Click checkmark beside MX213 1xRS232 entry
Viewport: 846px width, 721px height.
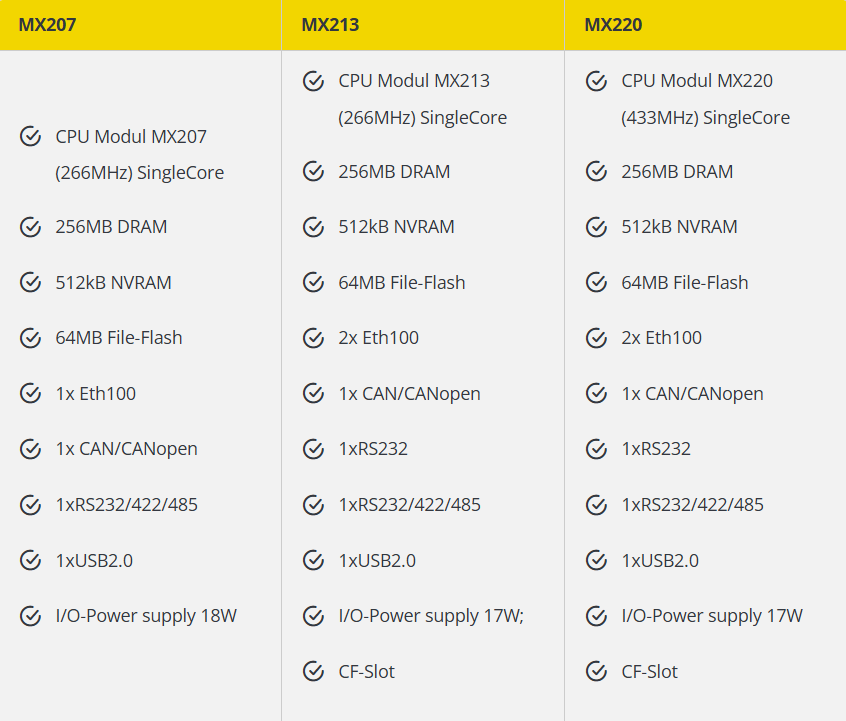[313, 449]
